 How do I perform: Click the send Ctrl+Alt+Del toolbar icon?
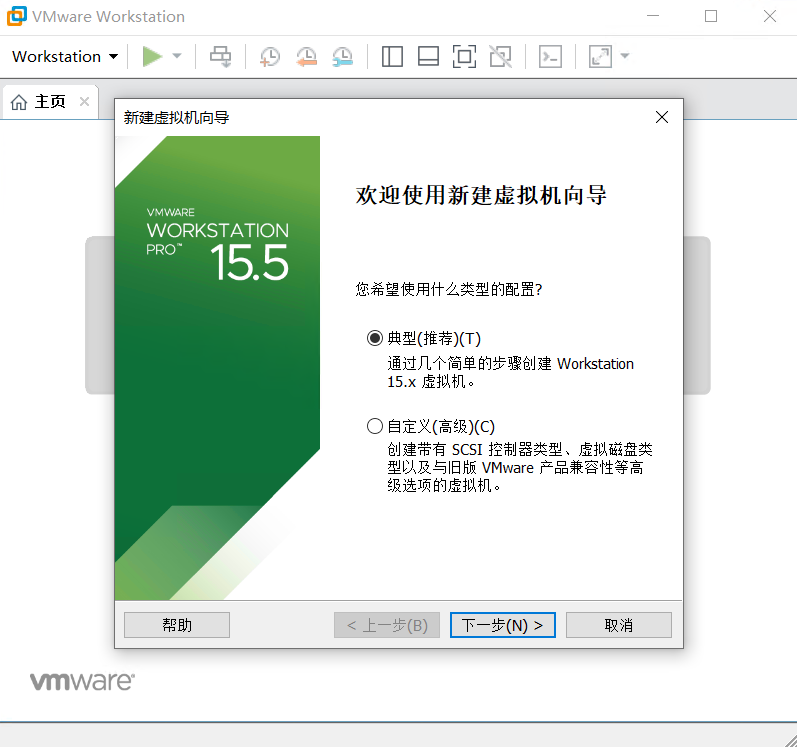point(221,56)
